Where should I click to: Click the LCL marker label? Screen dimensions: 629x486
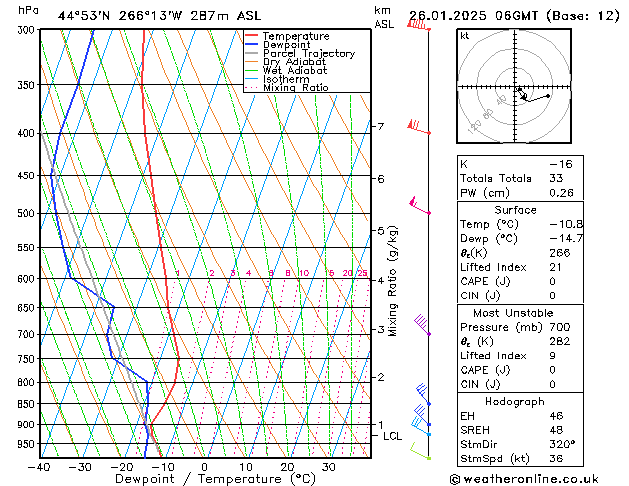[392, 436]
